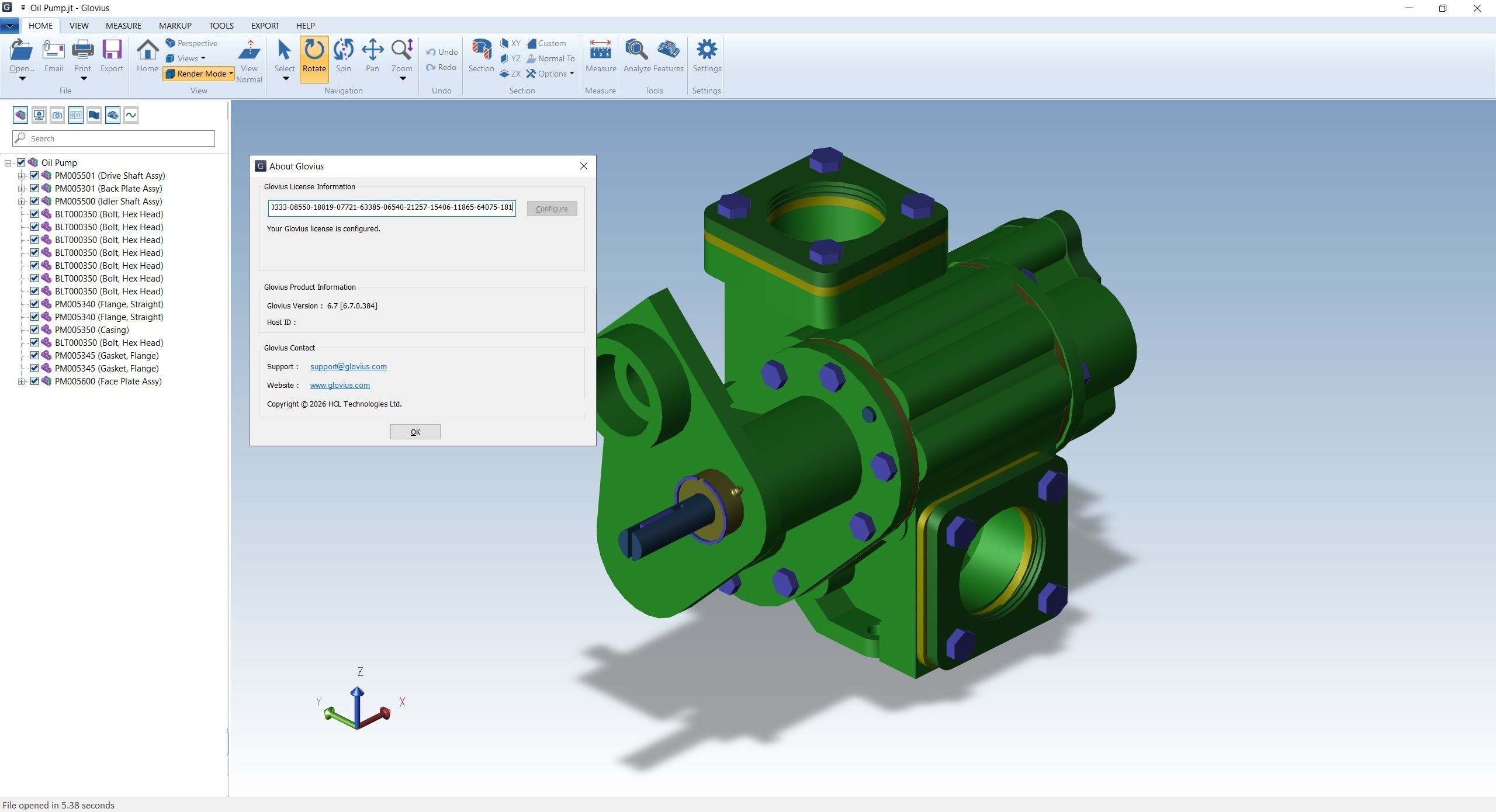The image size is (1496, 812).
Task: Click the first panel icon above Search
Action: pyautogui.click(x=20, y=115)
